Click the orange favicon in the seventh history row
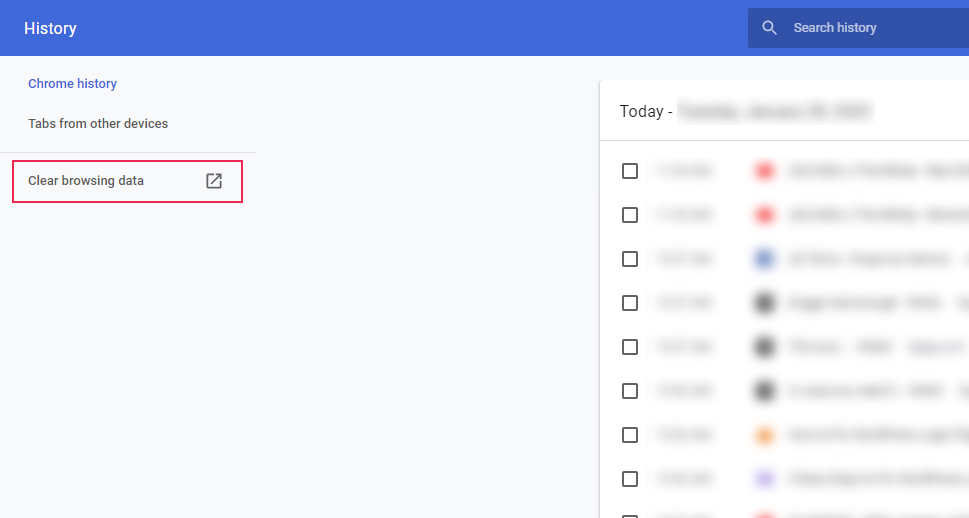Viewport: 969px width, 518px height. pos(765,435)
